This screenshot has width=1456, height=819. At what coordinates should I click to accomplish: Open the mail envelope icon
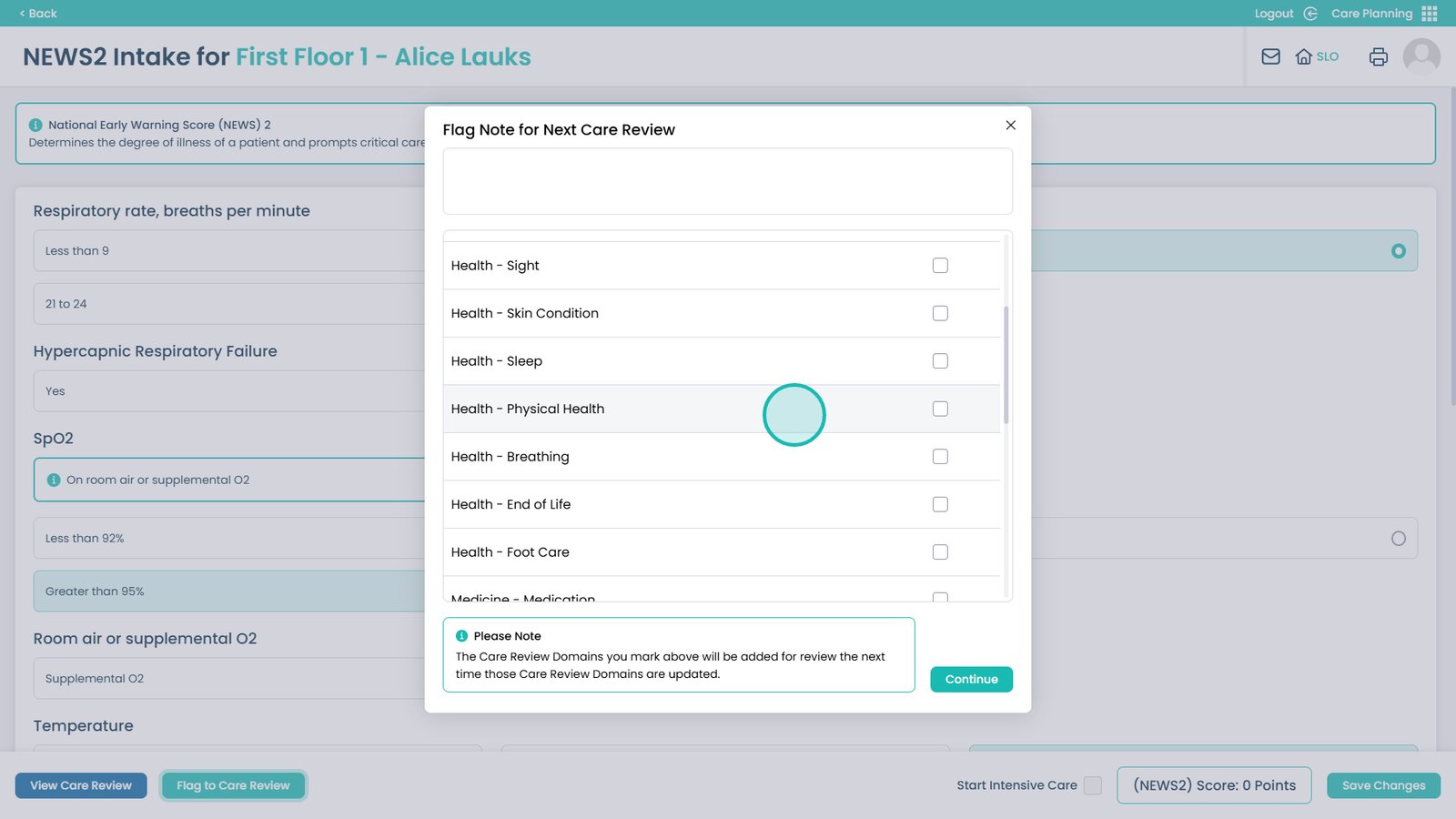[x=1270, y=56]
